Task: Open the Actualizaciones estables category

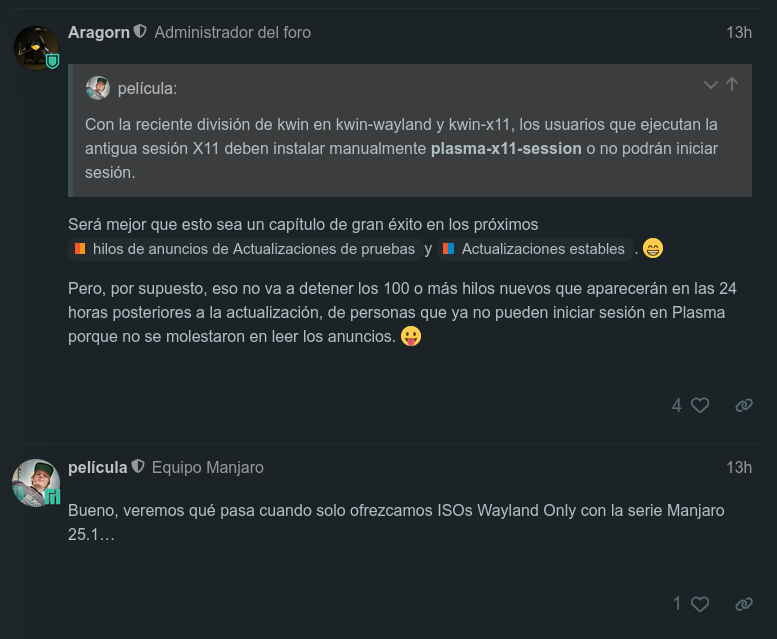Action: (535, 249)
